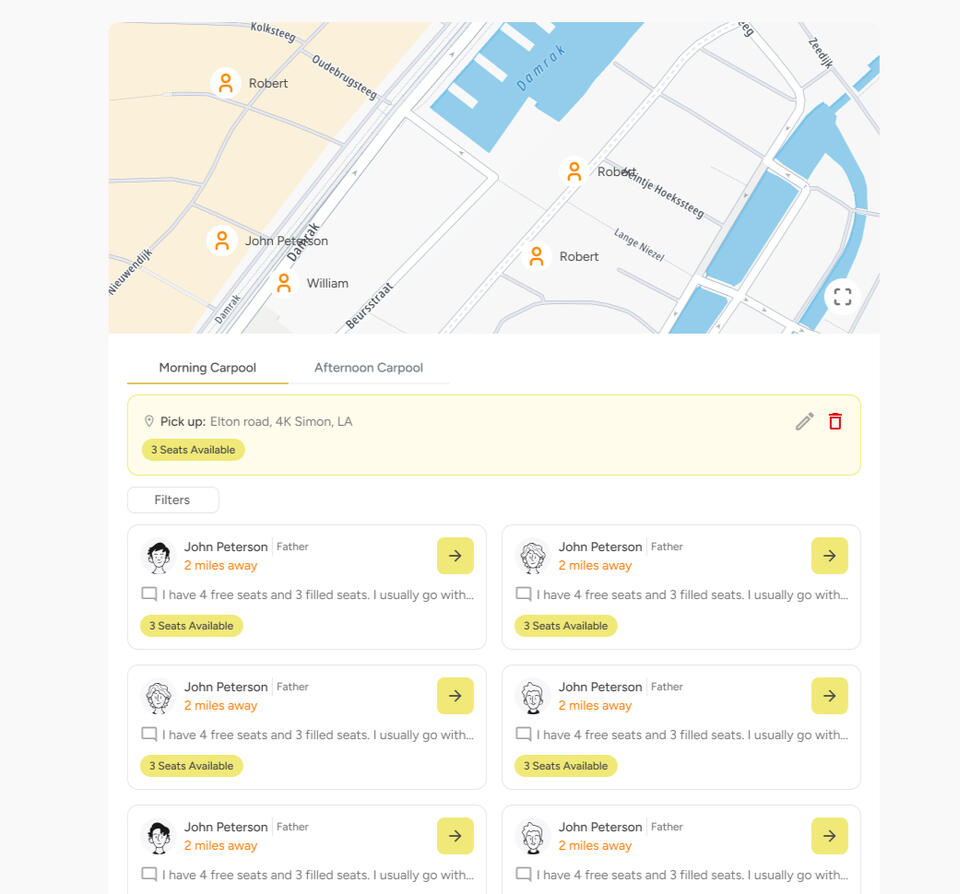
Task: Click the 3 Seats Available tag on first card
Action: (x=191, y=626)
